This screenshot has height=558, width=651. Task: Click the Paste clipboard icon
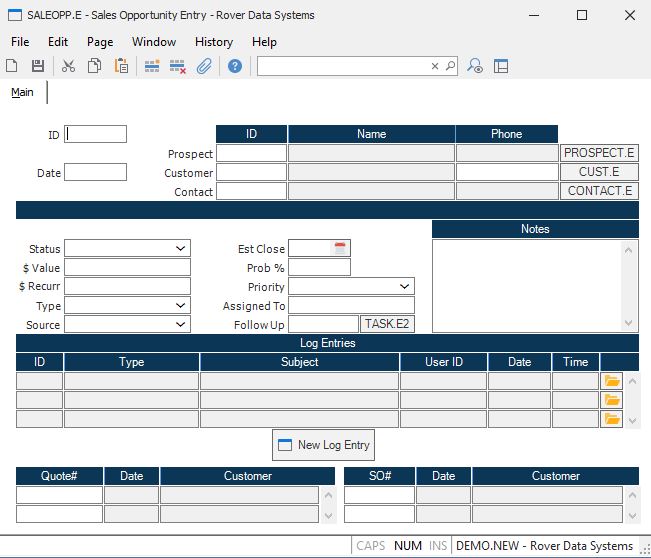tap(121, 66)
